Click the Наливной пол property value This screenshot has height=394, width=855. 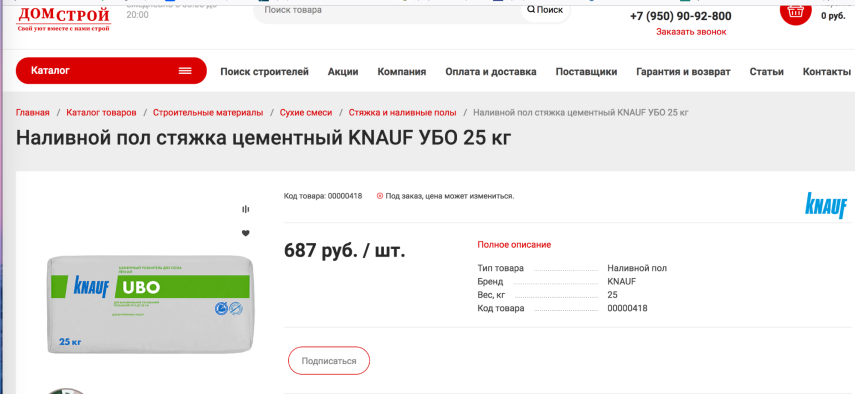[637, 268]
